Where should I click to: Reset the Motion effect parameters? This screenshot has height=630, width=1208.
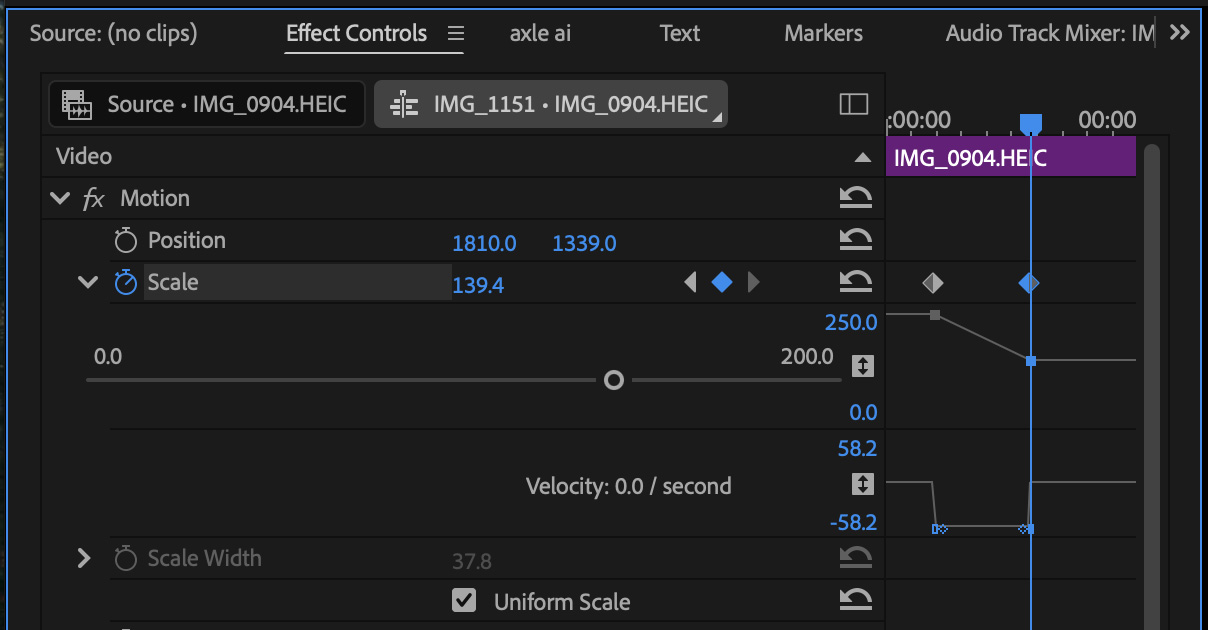point(855,198)
